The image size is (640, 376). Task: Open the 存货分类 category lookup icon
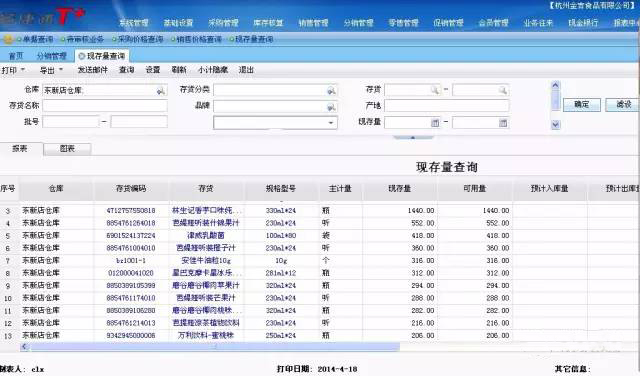tap(331, 91)
